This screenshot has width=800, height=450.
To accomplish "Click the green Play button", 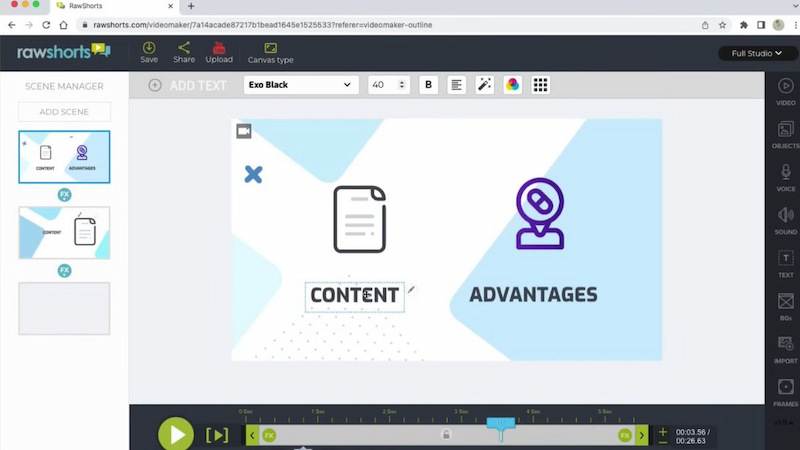I will (x=176, y=434).
